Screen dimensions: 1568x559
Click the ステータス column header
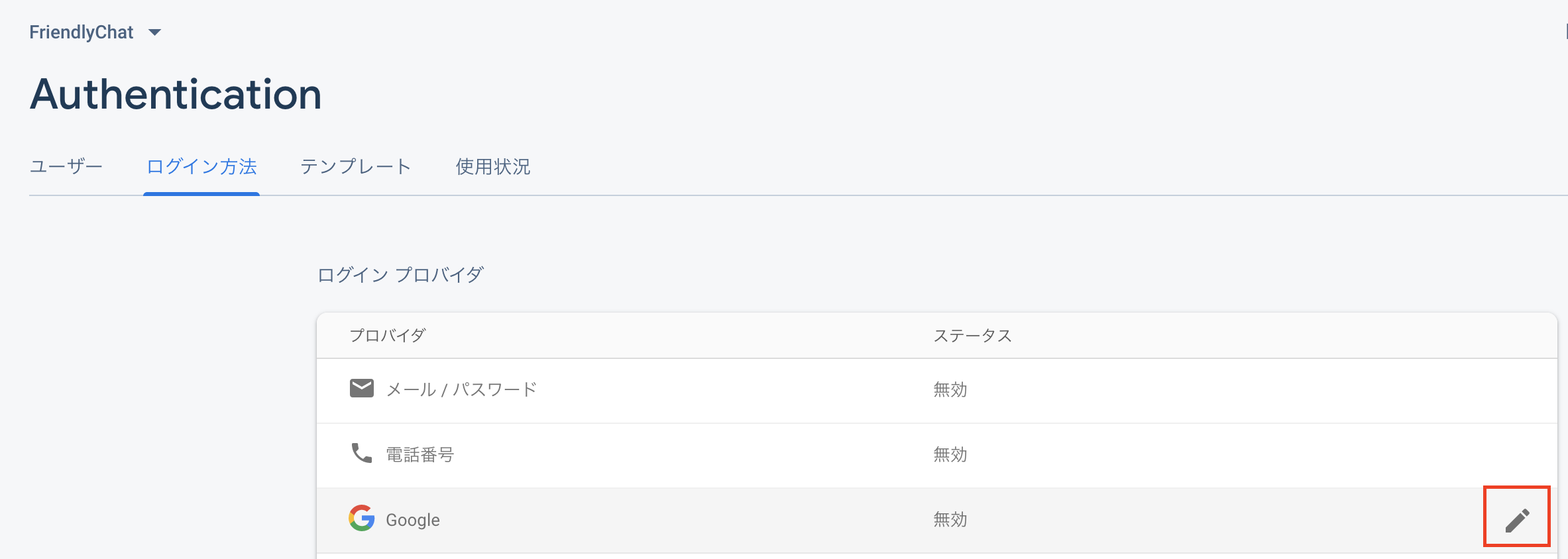coord(972,335)
